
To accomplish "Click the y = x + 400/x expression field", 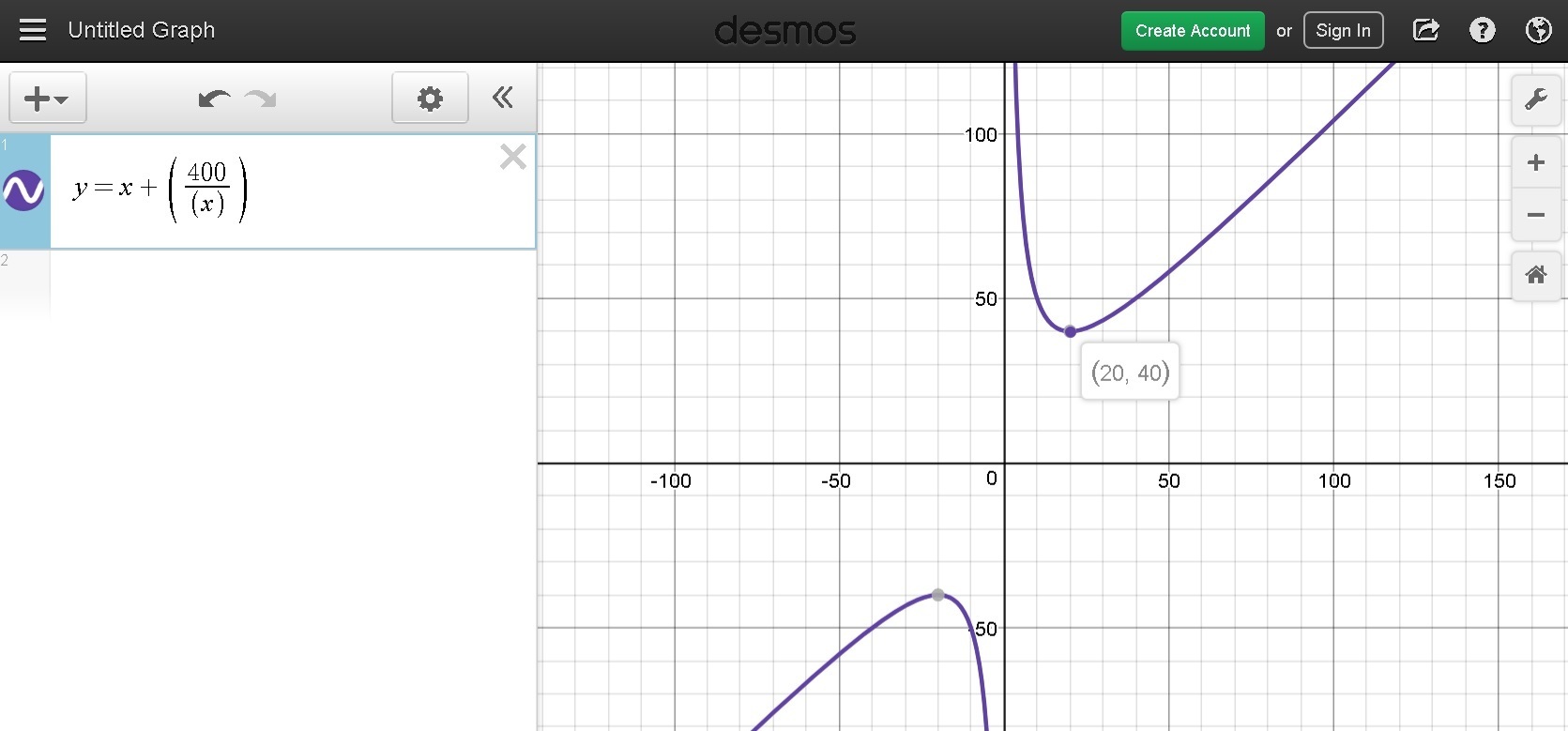I will click(293, 191).
